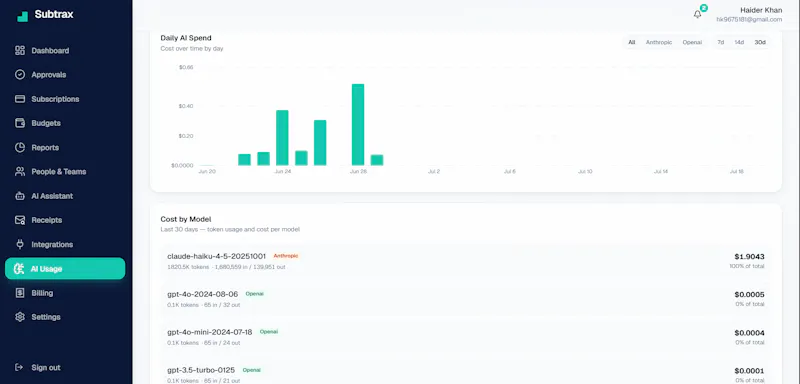Image resolution: width=800 pixels, height=384 pixels.
Task: Click the Receipts icon
Action: coord(20,220)
